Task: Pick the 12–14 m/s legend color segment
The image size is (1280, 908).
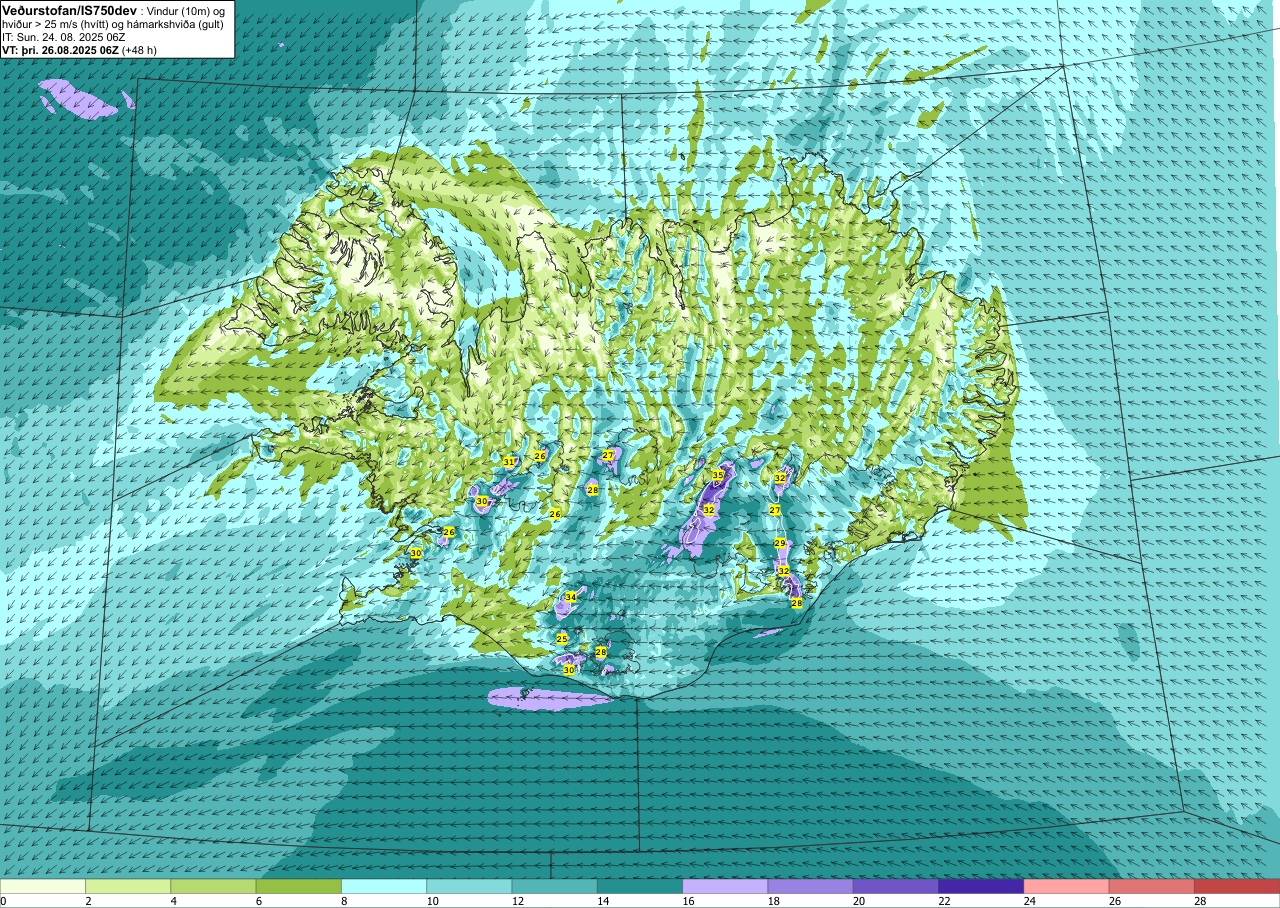Action: tap(554, 886)
